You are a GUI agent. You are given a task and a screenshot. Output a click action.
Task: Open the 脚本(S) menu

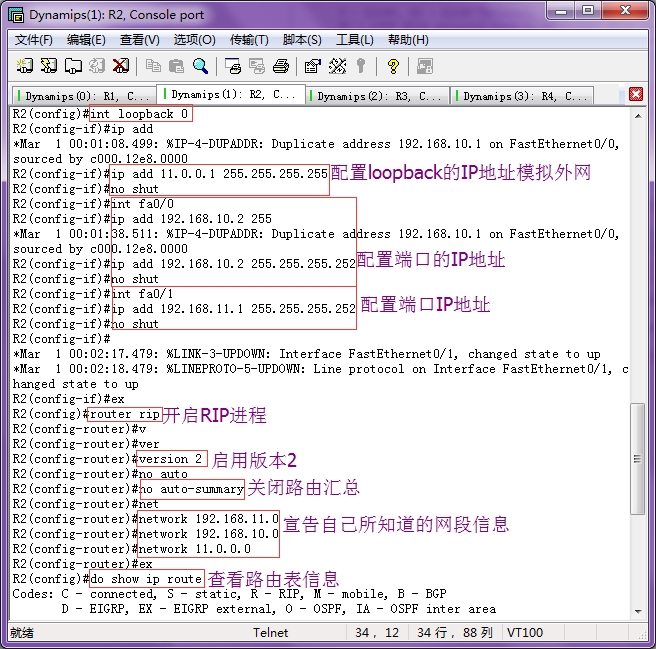[x=302, y=40]
